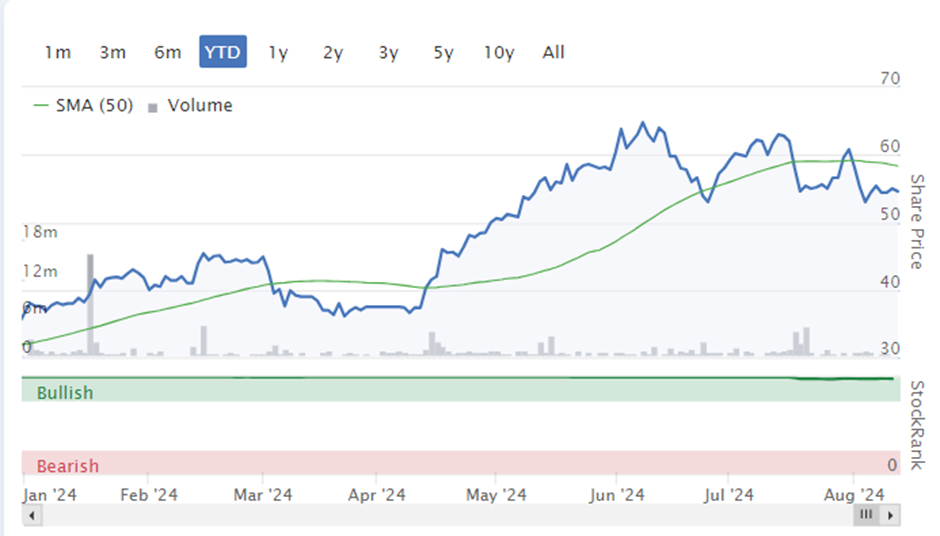Click the Apr '24 axis label
The height and width of the screenshot is (536, 940).
(376, 495)
